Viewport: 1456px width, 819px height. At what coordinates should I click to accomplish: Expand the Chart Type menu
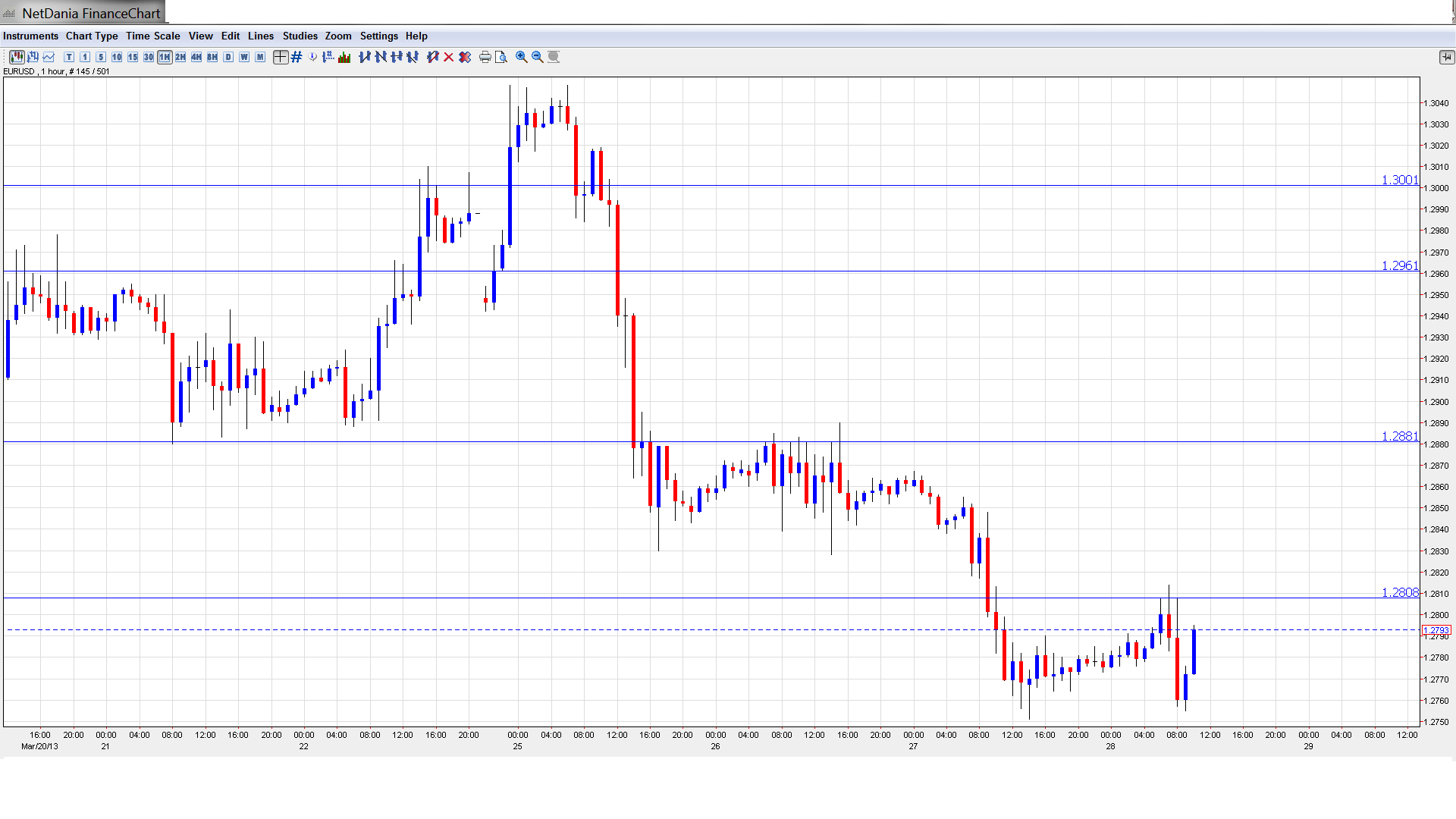[x=92, y=36]
